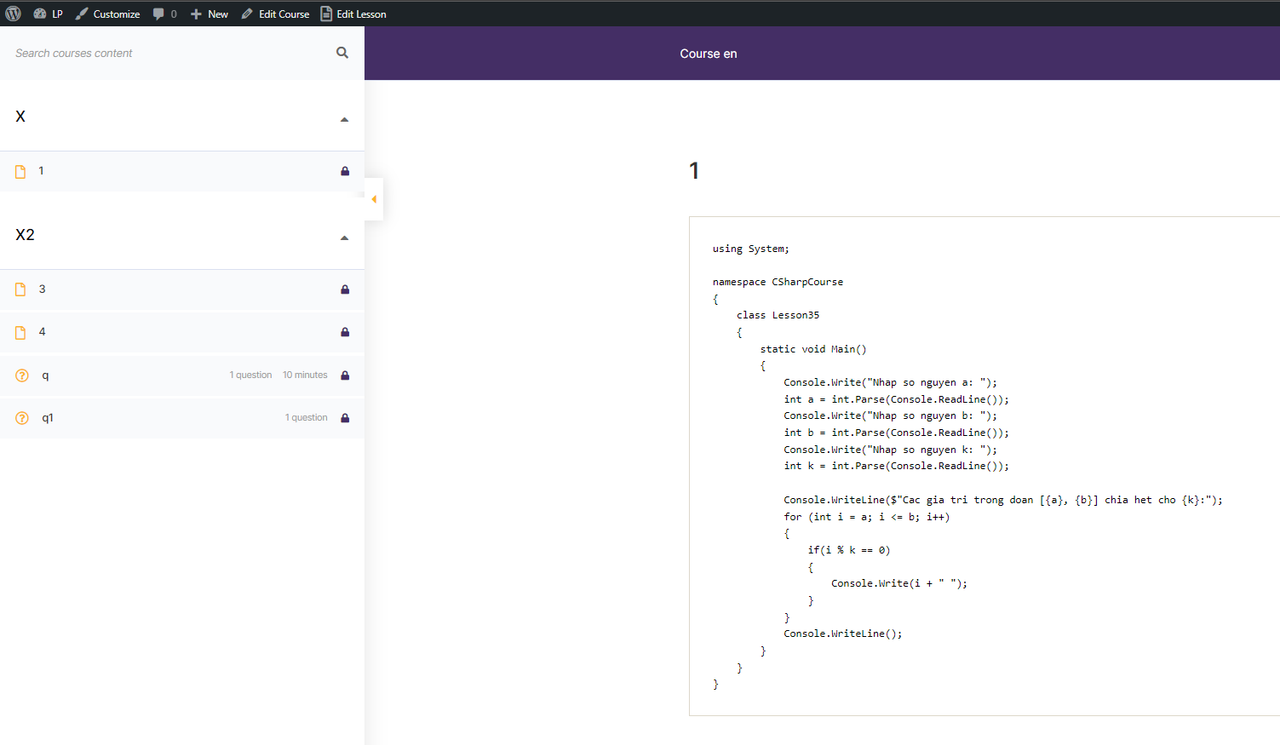Click the question mark icon beside q1
Screen dimensions: 1280x745
(x=22, y=417)
